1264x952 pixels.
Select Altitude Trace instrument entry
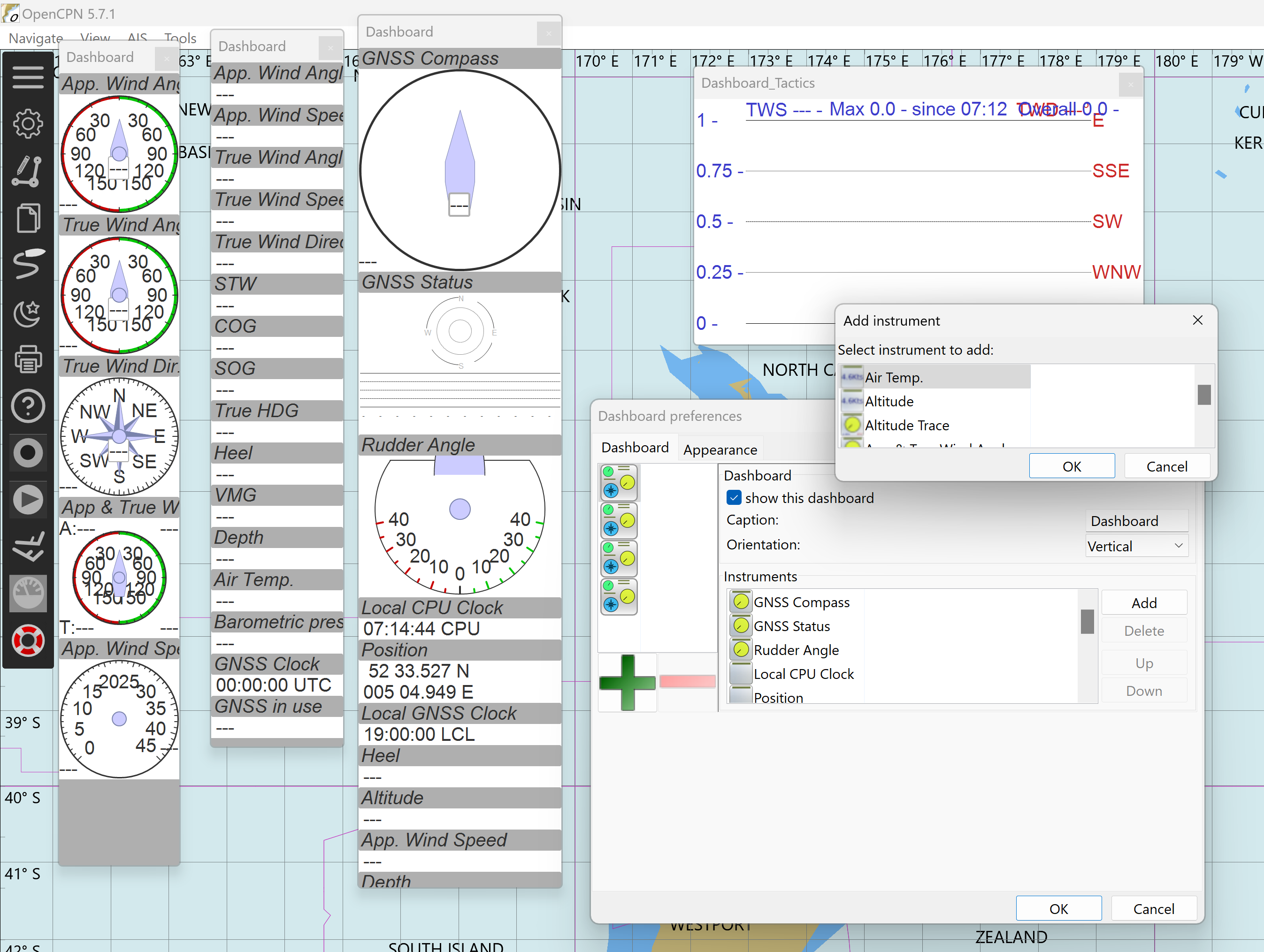[x=907, y=425]
